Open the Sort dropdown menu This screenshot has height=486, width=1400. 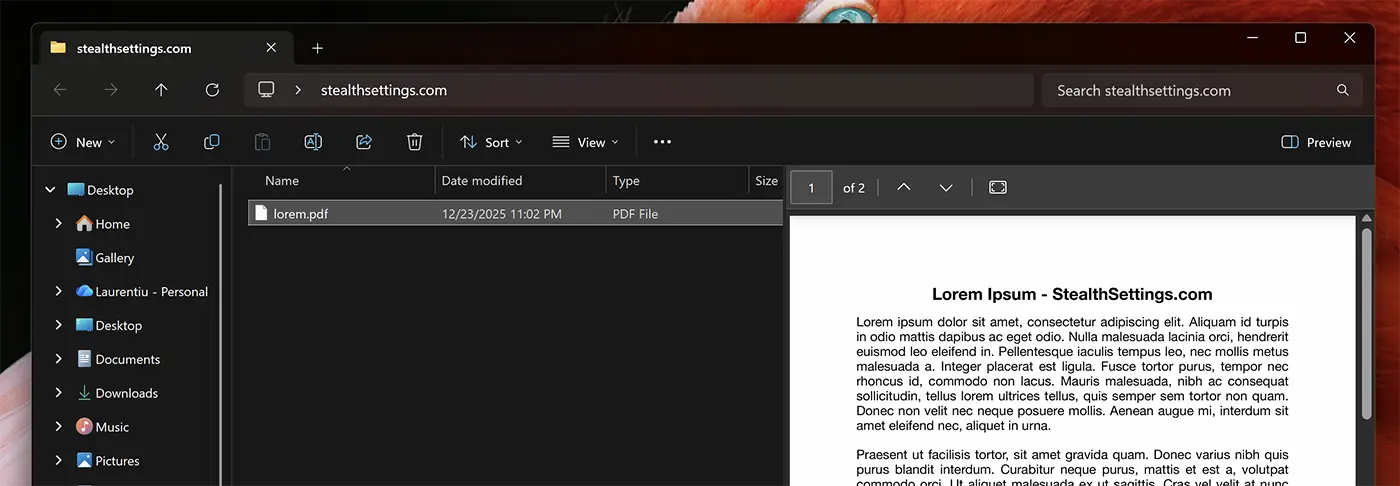491,142
